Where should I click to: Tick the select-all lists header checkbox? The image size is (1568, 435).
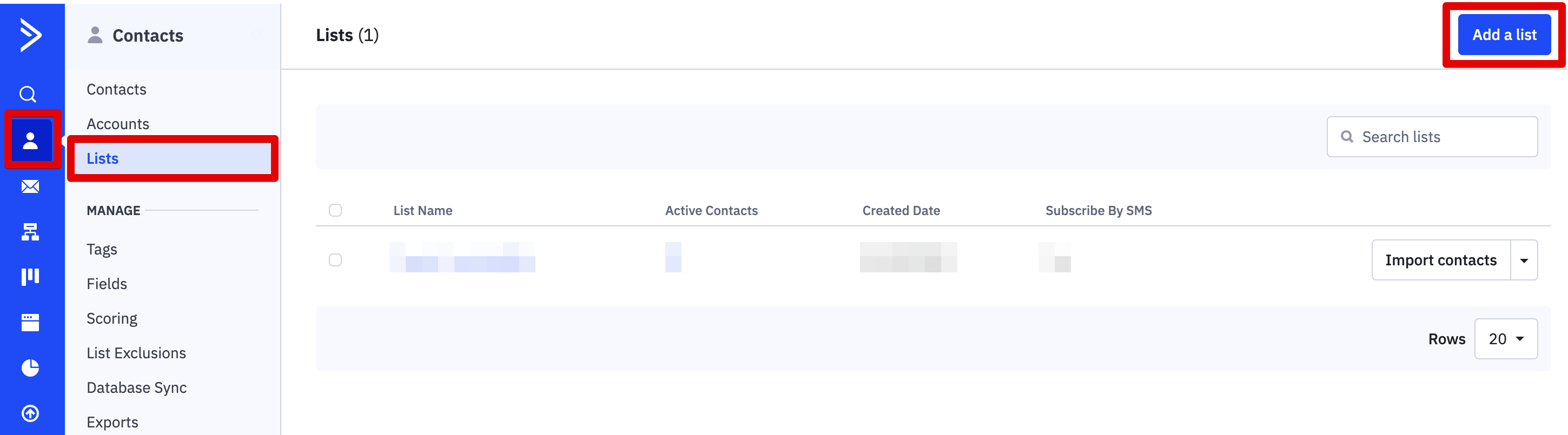point(335,210)
